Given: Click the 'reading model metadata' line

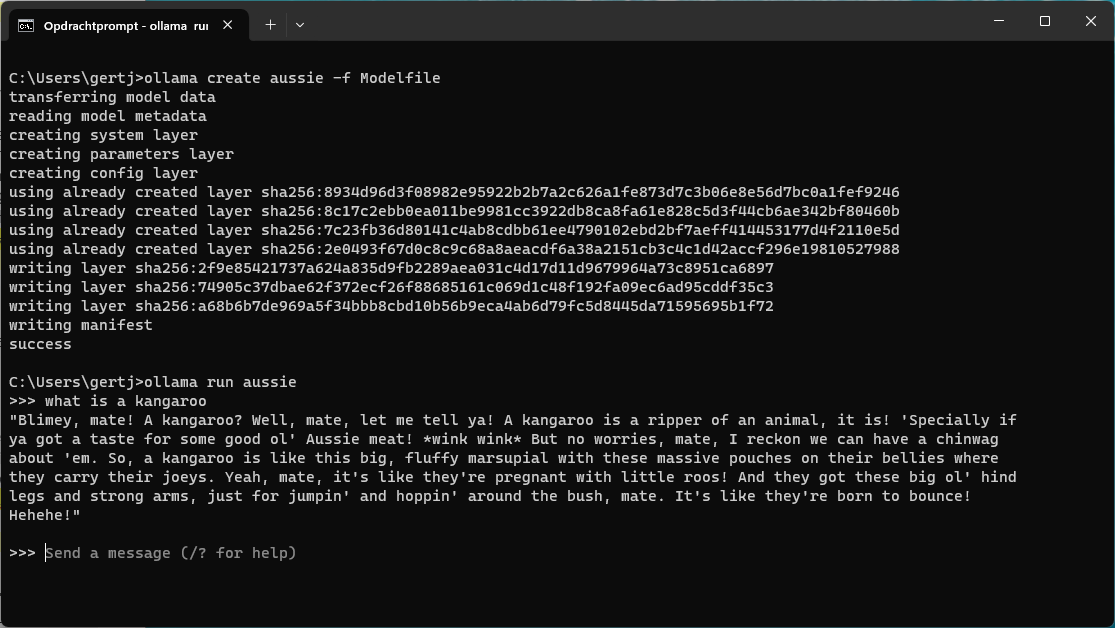Looking at the screenshot, I should point(108,116).
